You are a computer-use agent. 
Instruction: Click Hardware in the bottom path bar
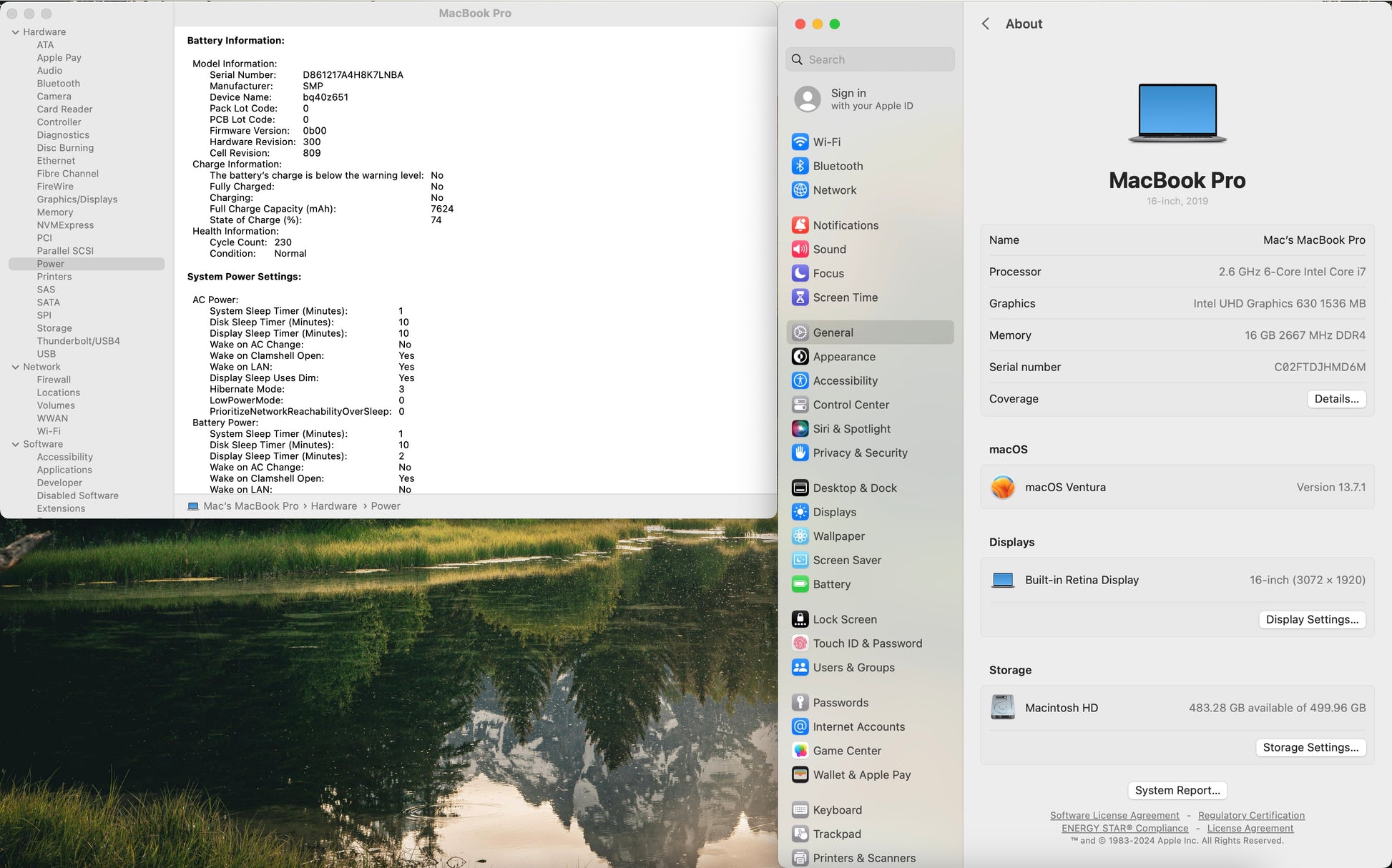[x=333, y=506]
